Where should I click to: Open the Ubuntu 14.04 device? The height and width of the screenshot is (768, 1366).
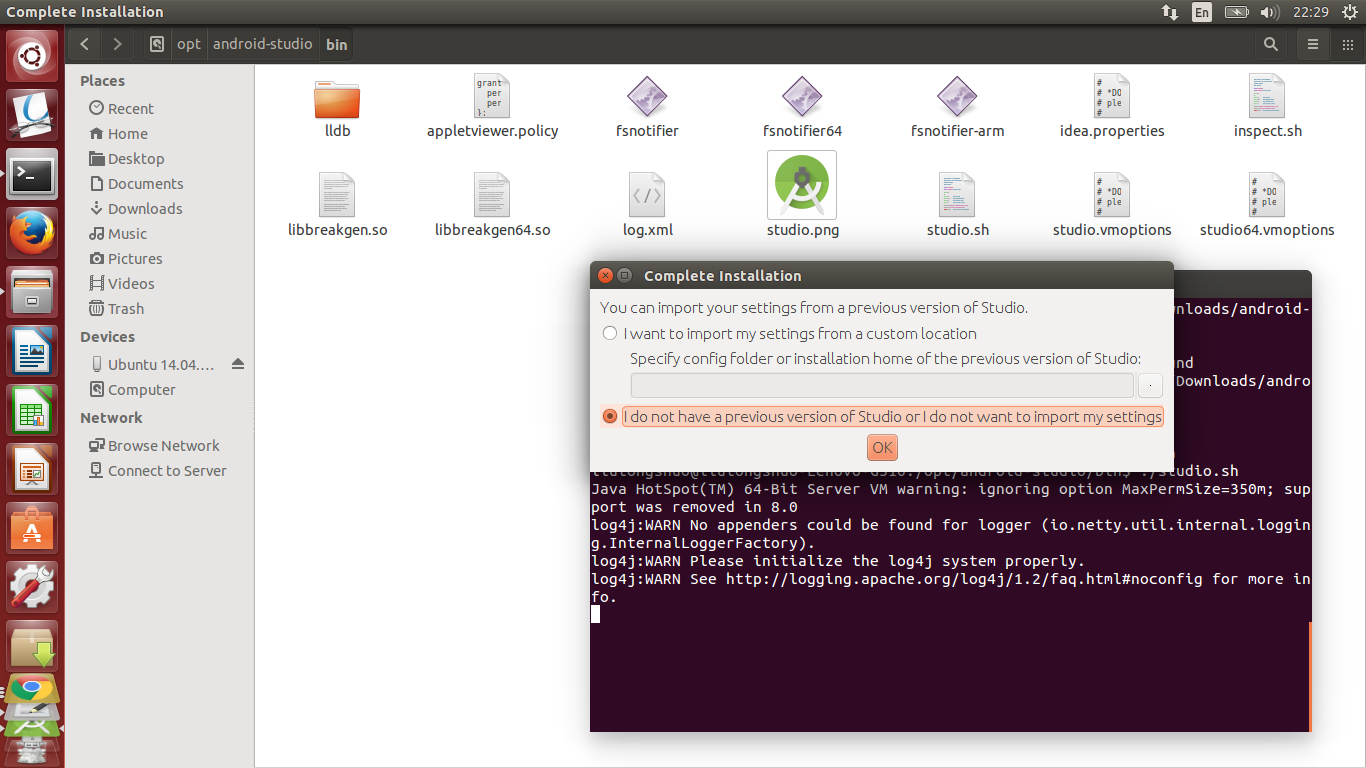pos(152,364)
